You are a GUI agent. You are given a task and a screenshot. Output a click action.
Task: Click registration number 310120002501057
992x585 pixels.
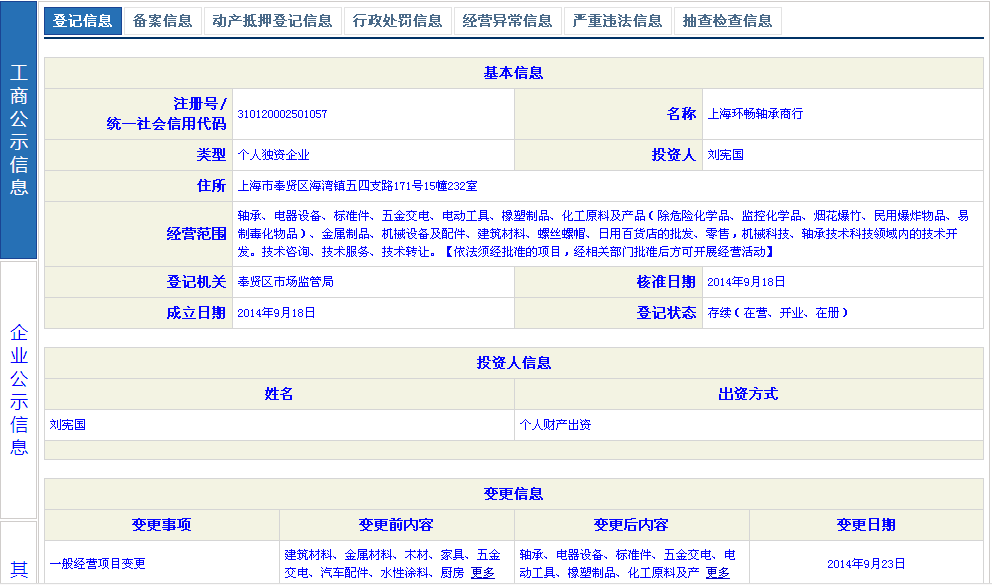click(x=282, y=114)
